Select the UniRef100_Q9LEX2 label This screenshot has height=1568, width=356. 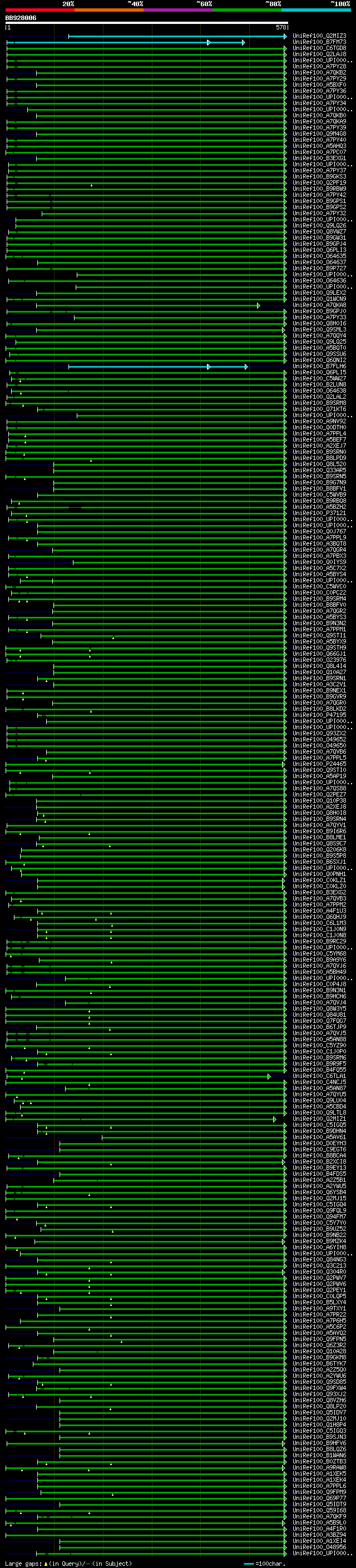pyautogui.click(x=319, y=293)
